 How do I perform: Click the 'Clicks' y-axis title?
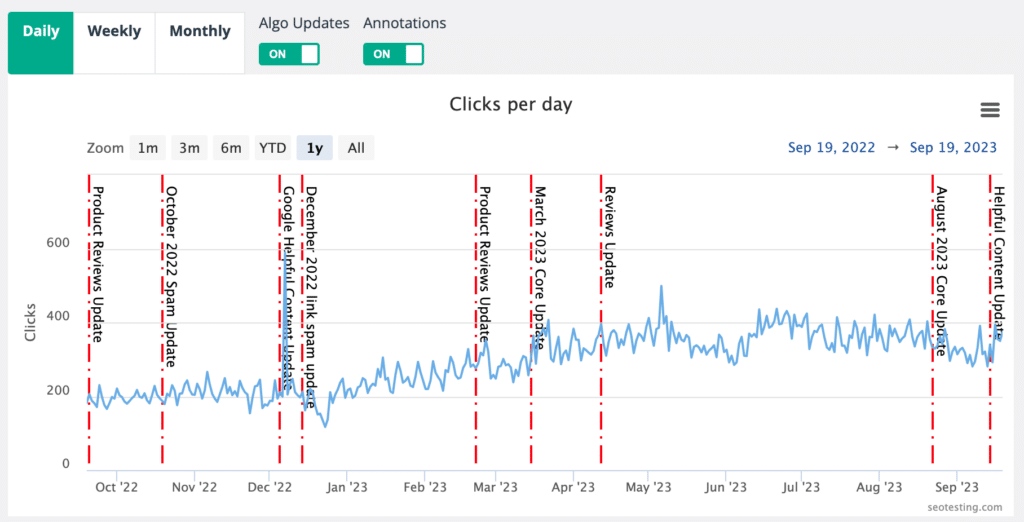(x=30, y=321)
